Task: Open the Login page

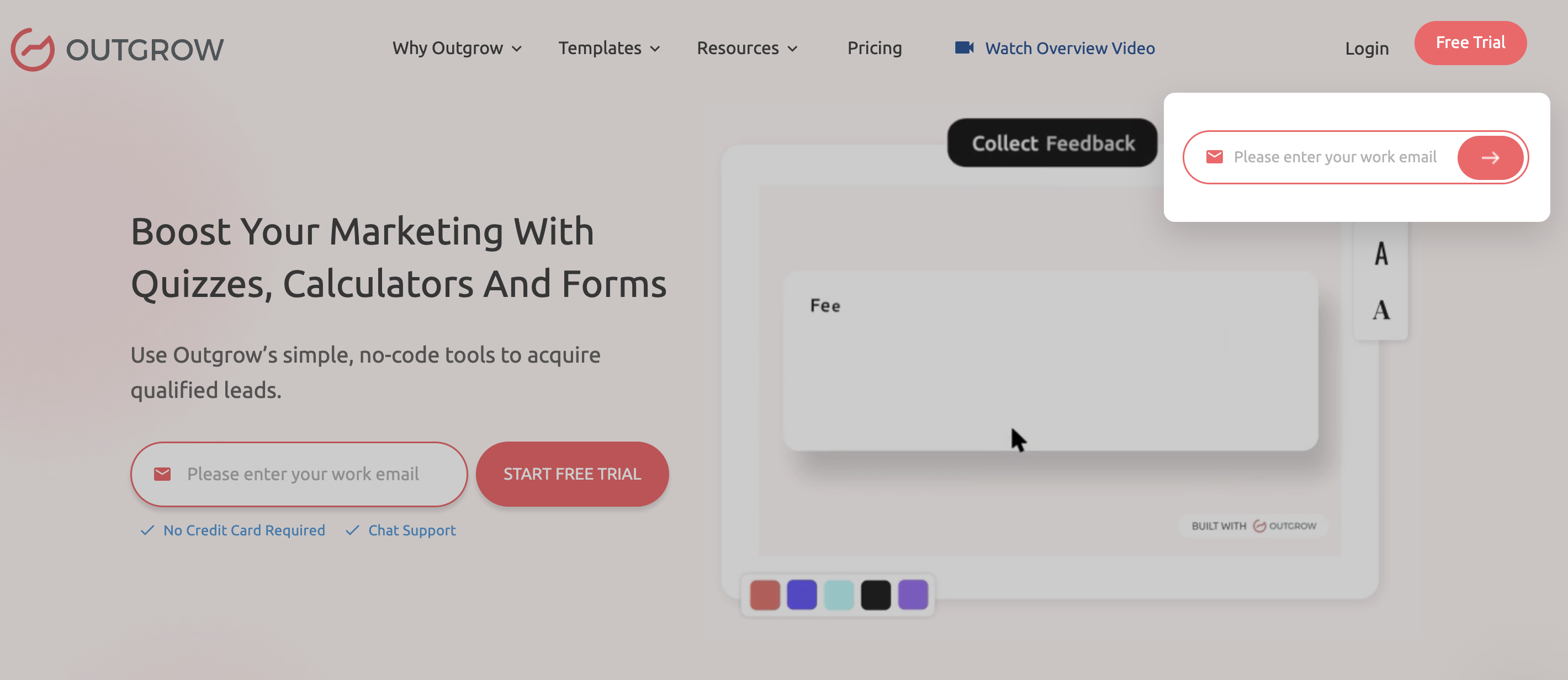Action: [x=1366, y=49]
